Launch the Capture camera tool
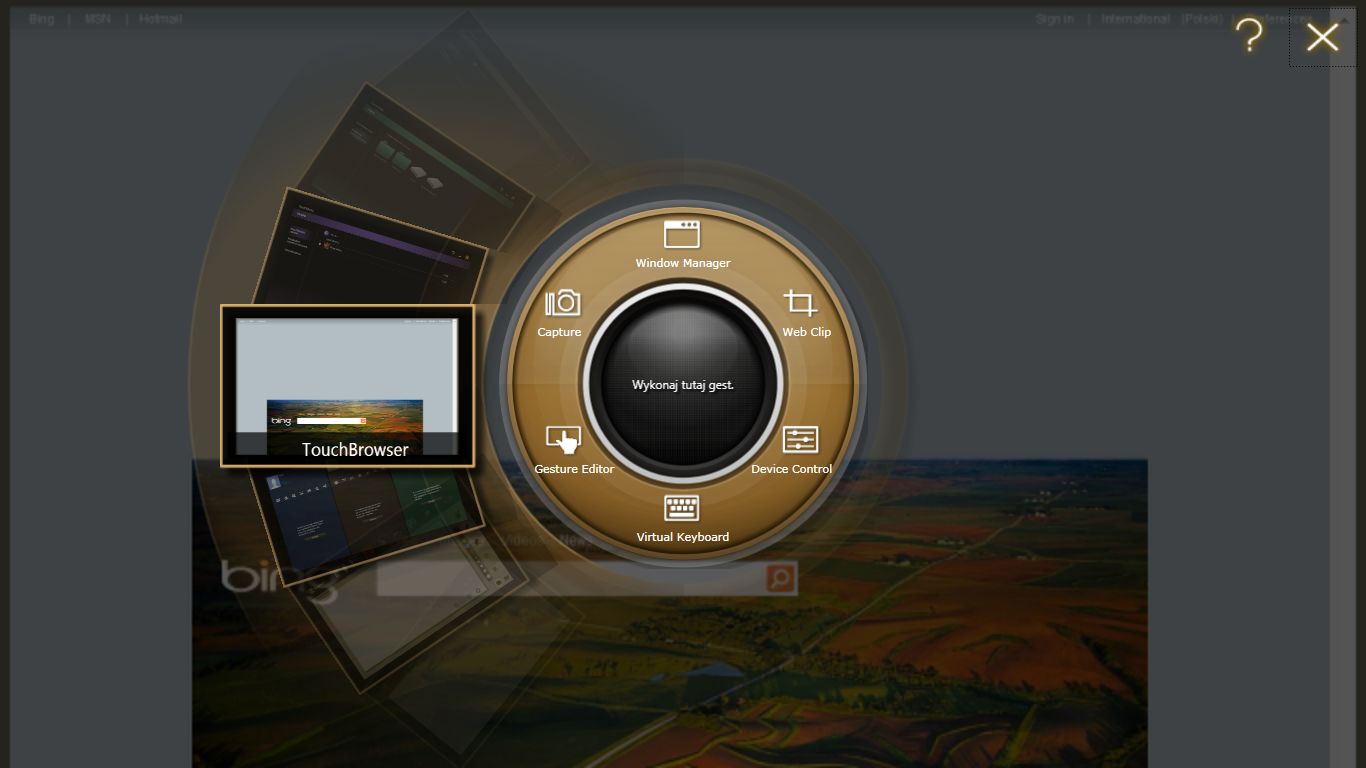Screen dimensions: 1366x768 [561, 313]
